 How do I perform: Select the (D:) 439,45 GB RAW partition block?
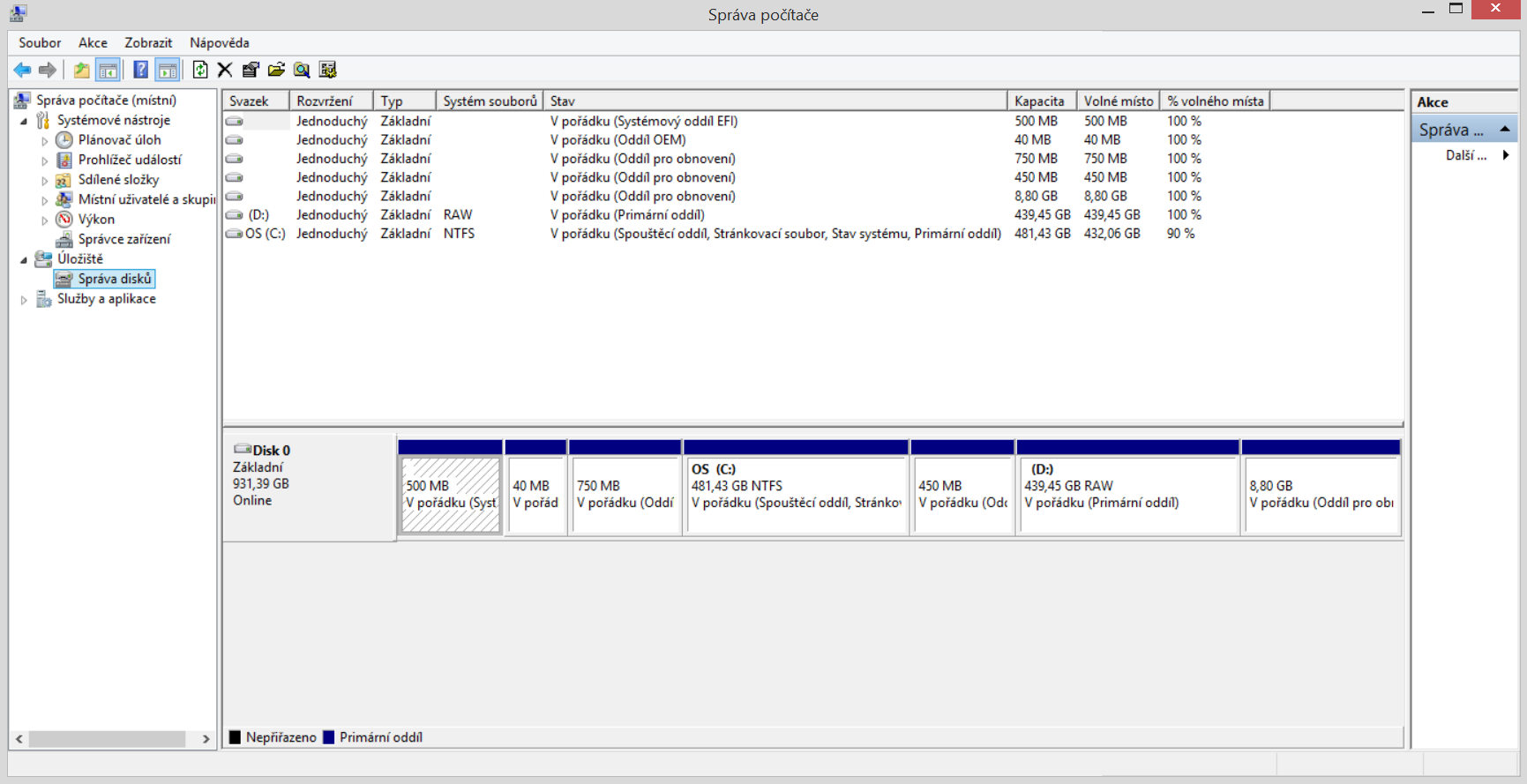click(1128, 495)
